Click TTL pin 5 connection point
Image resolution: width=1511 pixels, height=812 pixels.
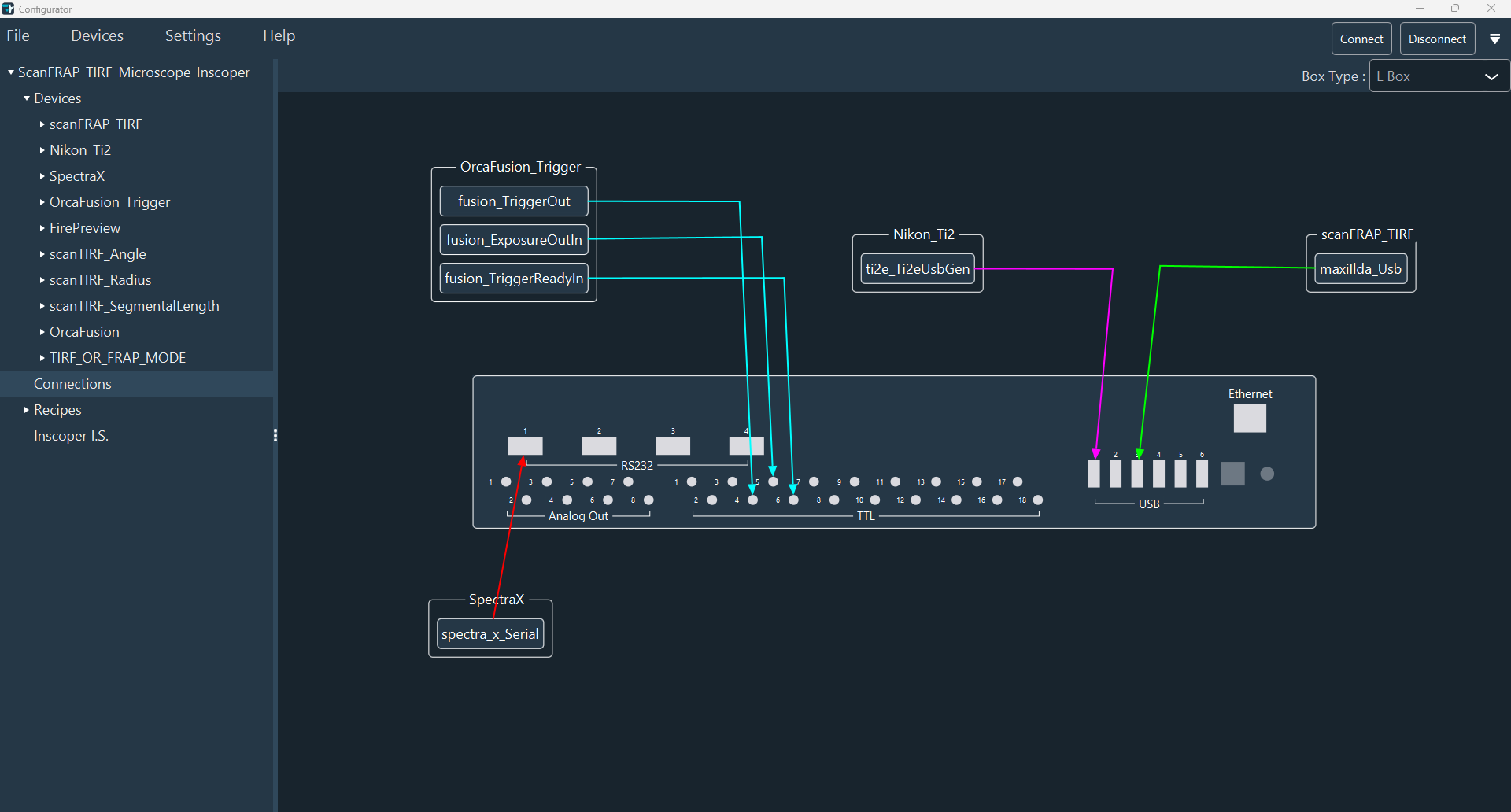click(774, 482)
